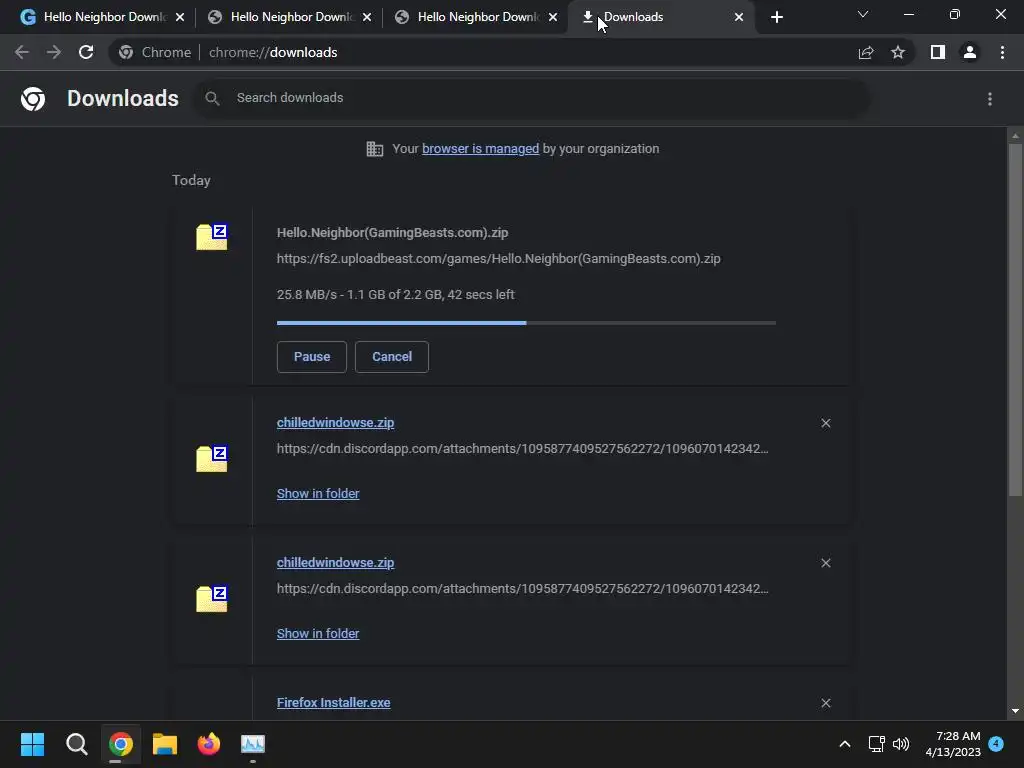The width and height of the screenshot is (1024, 768).
Task: Close the third Hello Neighbor tab
Action: (552, 17)
